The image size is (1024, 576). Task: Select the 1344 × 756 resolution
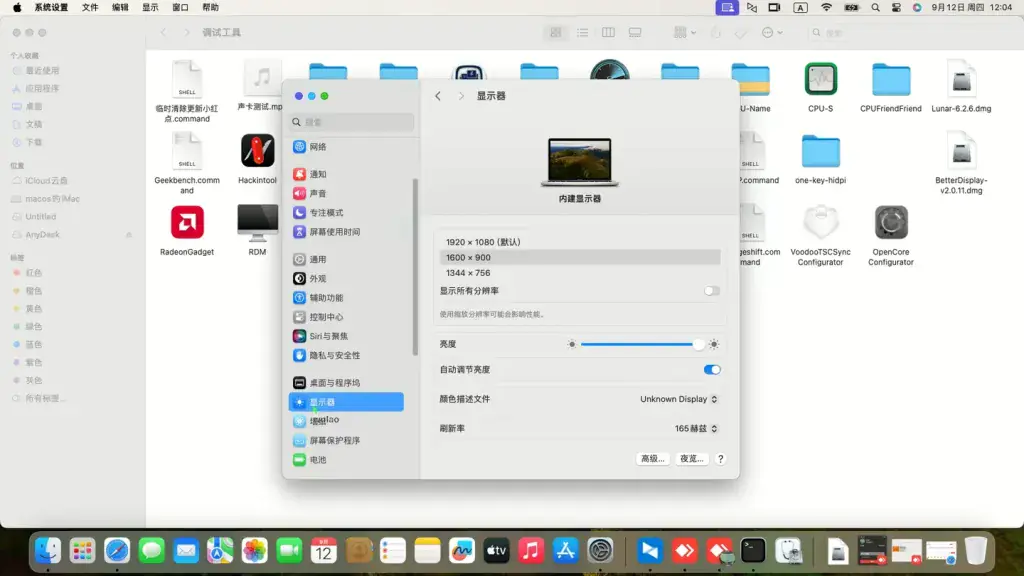(580, 273)
